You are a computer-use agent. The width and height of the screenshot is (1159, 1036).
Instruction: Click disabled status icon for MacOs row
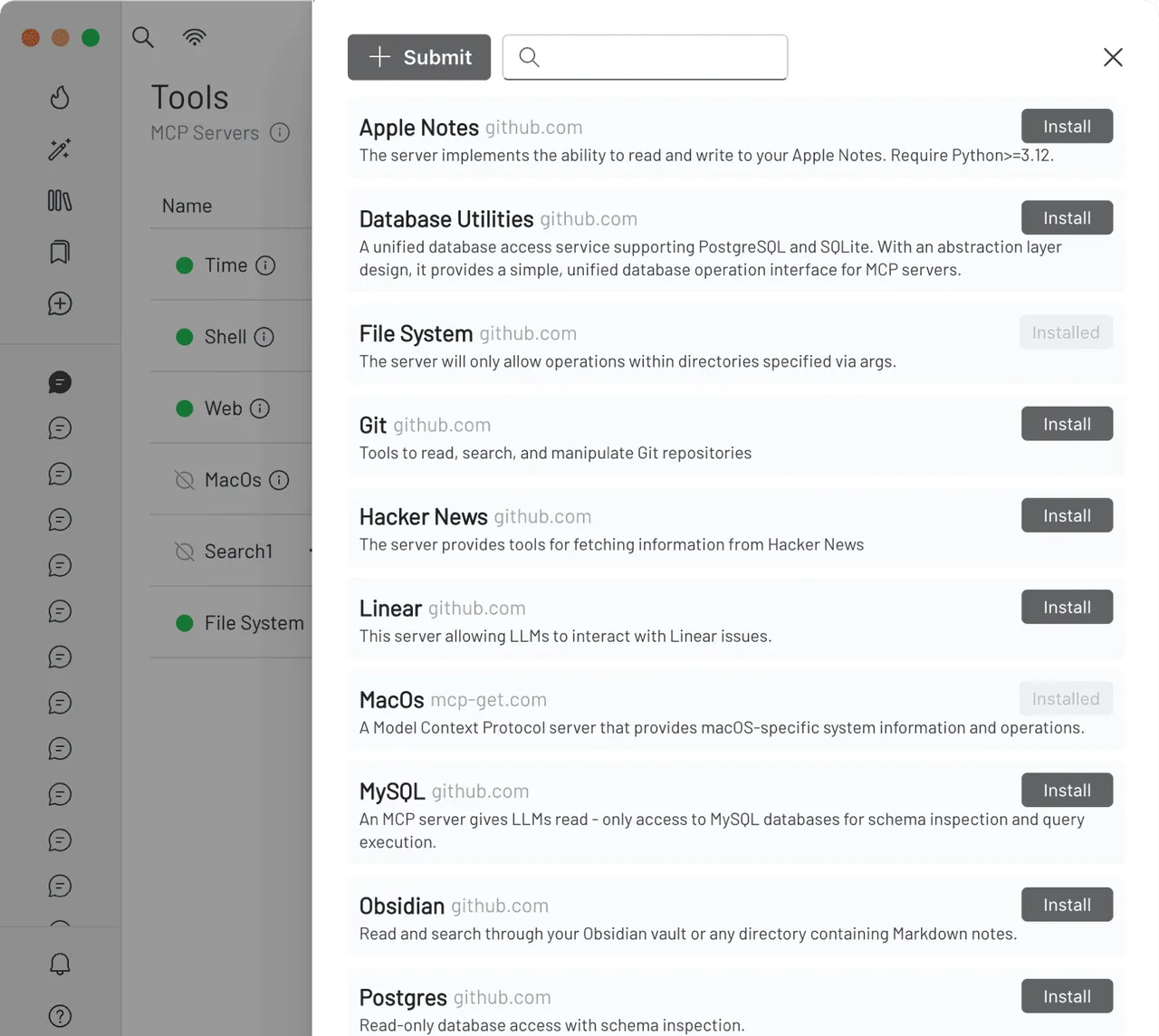click(185, 480)
